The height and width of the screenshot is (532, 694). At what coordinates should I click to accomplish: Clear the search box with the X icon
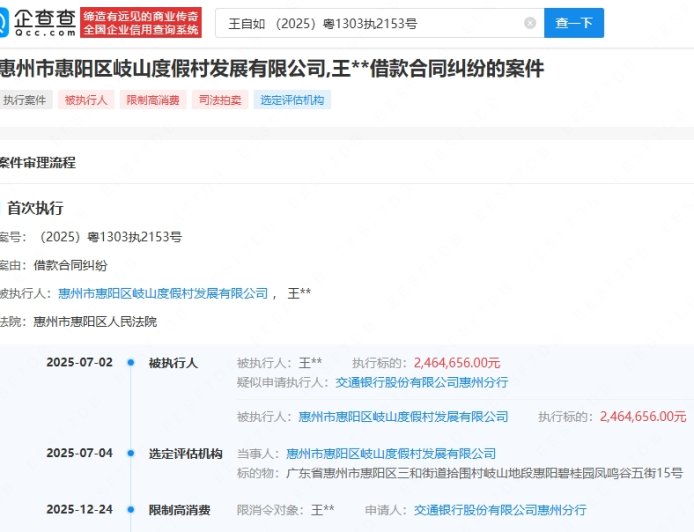coord(530,23)
